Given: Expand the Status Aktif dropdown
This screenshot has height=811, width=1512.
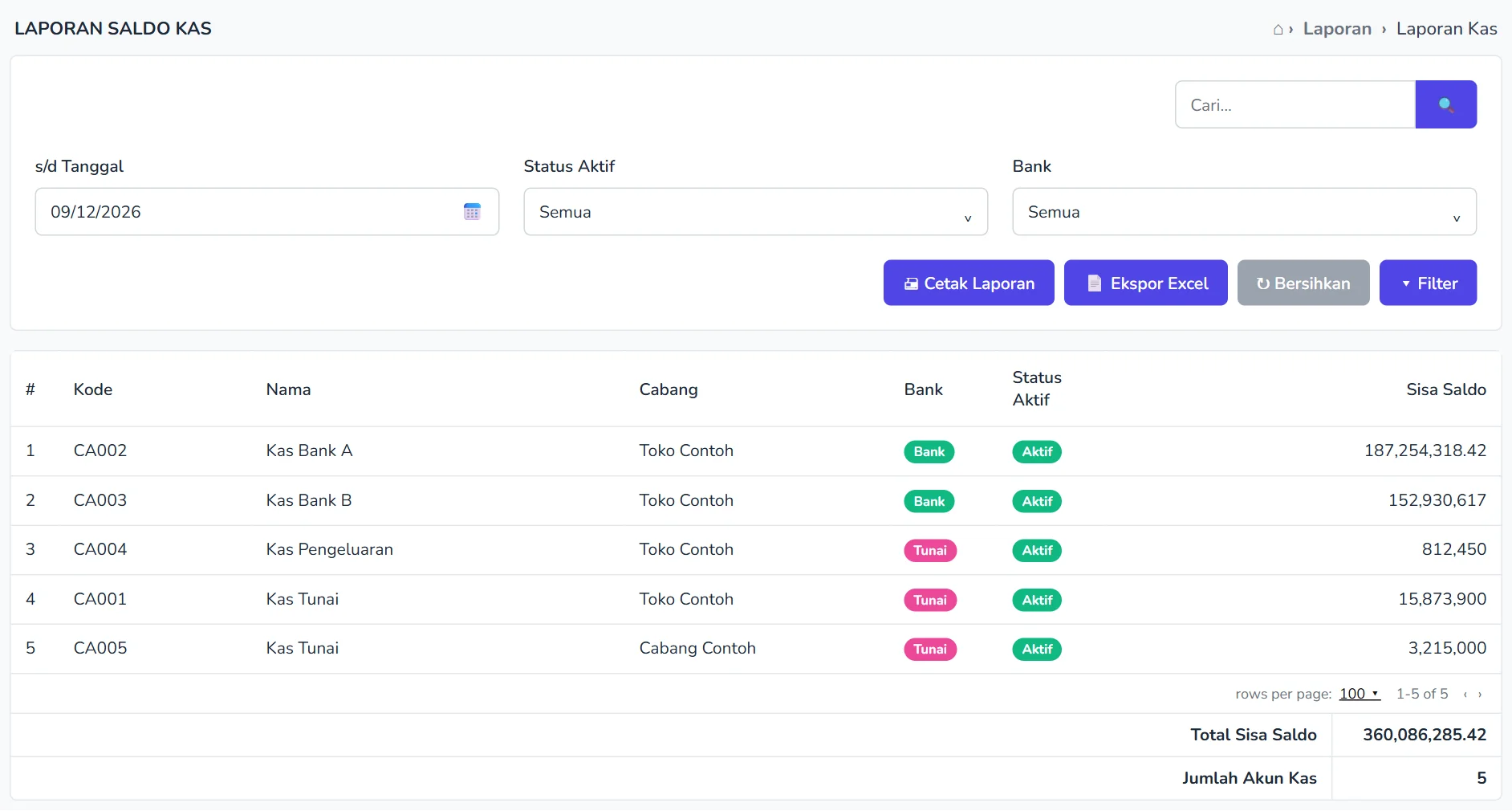Looking at the screenshot, I should [755, 212].
